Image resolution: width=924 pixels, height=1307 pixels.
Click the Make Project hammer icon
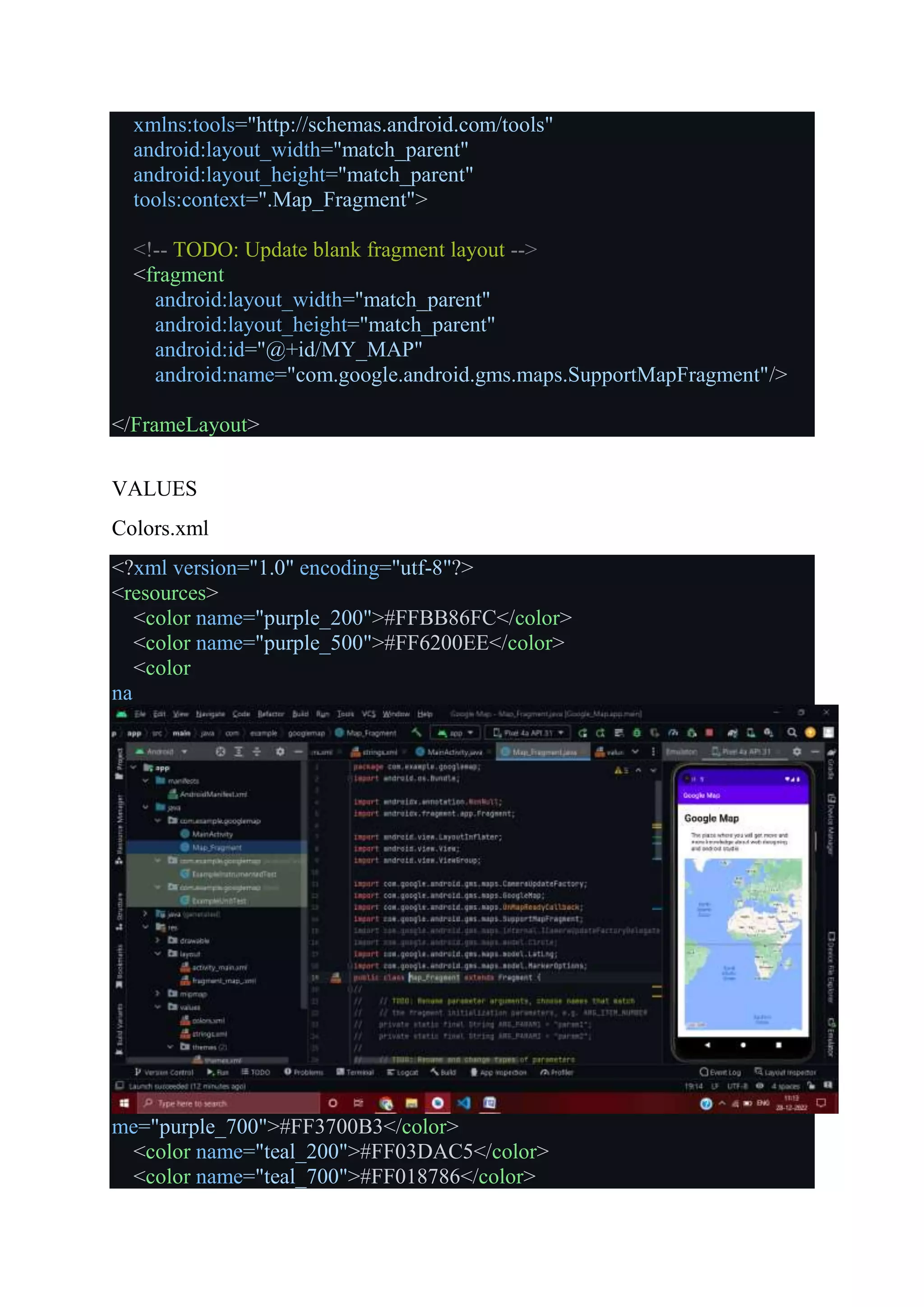tap(416, 732)
